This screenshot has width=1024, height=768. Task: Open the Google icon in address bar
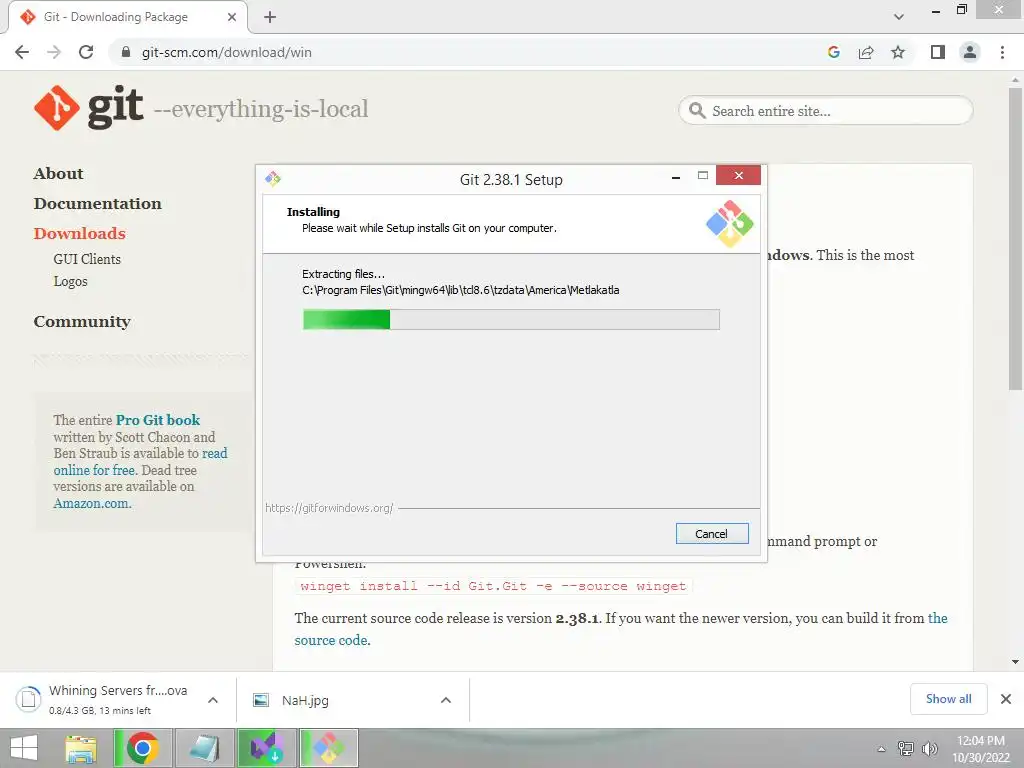(x=833, y=52)
